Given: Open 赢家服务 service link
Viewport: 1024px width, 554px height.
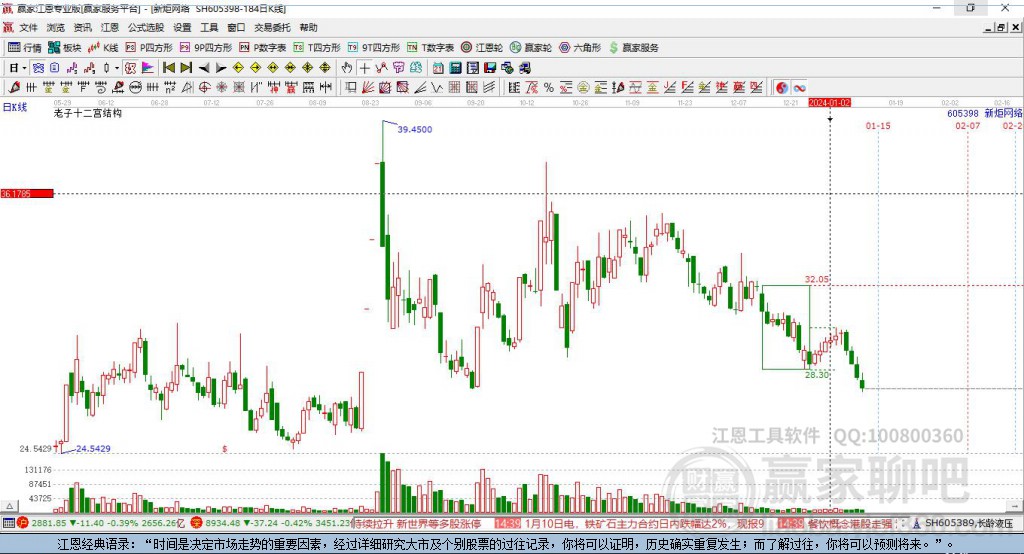Looking at the screenshot, I should (x=633, y=48).
